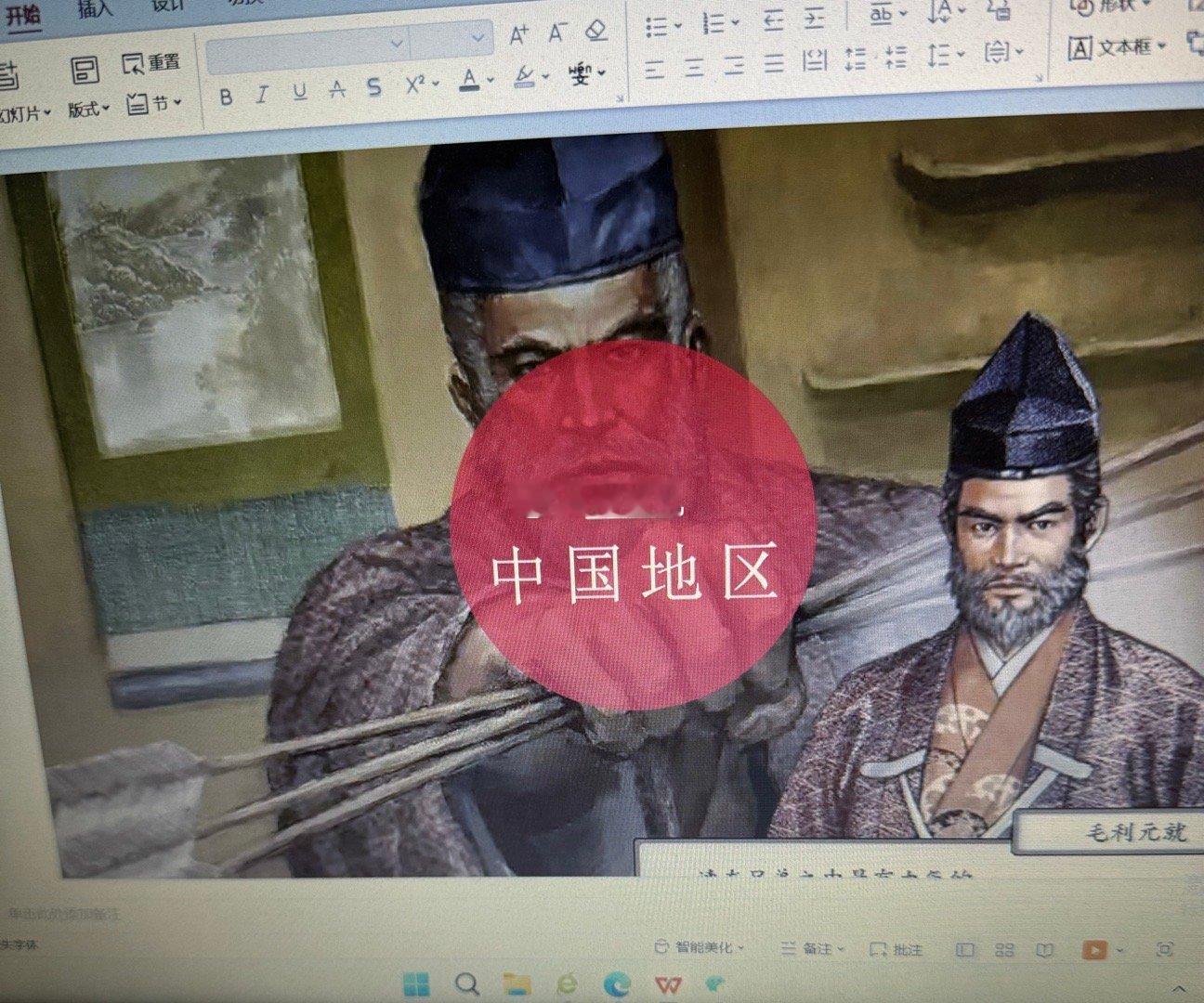
Task: Open File Explorer from taskbar
Action: tap(516, 986)
